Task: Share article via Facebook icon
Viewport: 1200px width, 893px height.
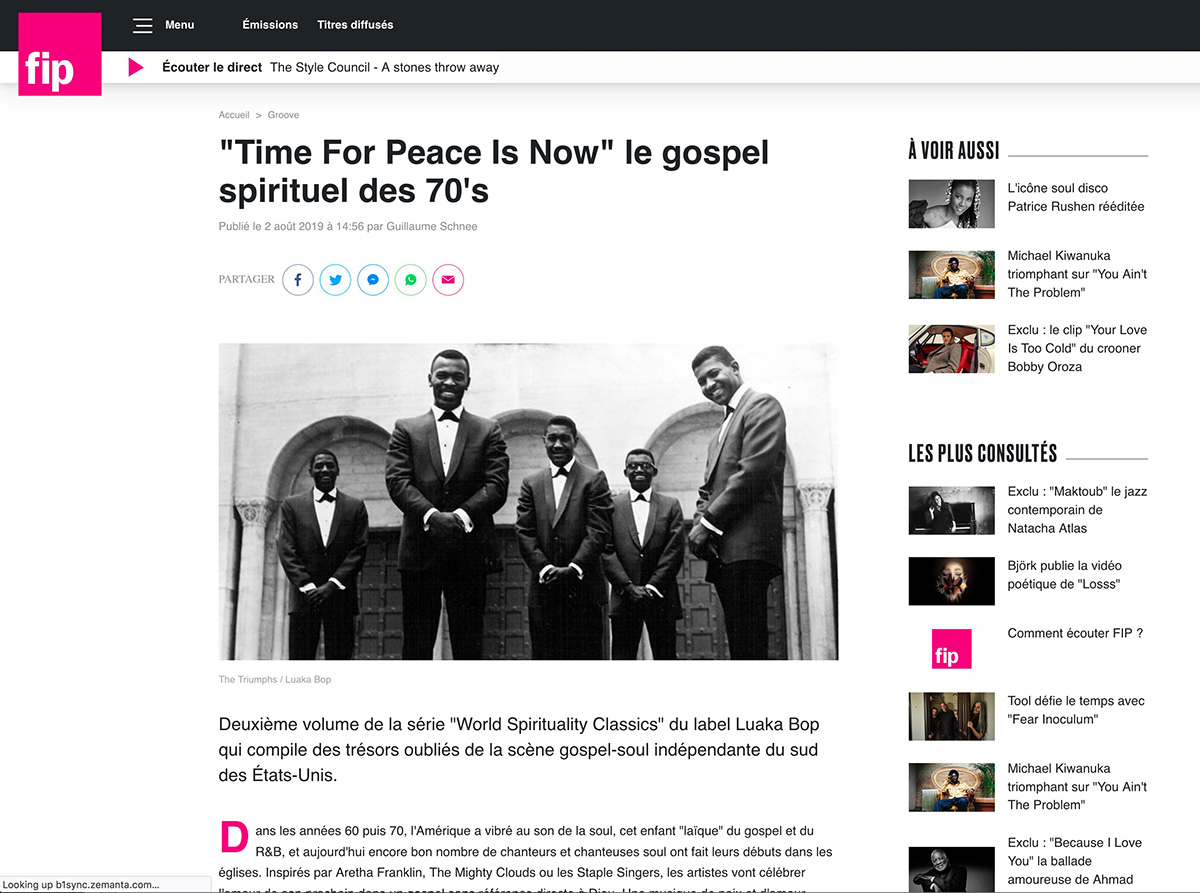Action: [298, 280]
